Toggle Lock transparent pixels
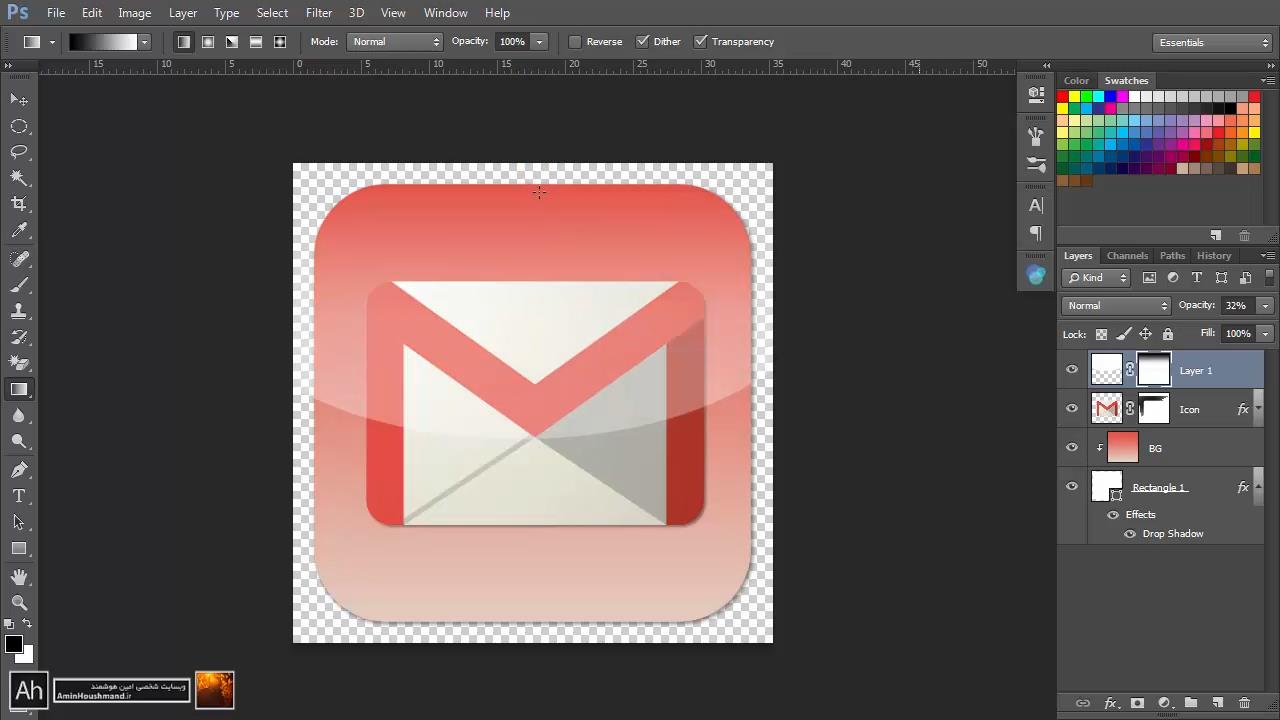The image size is (1280, 720). [1101, 334]
